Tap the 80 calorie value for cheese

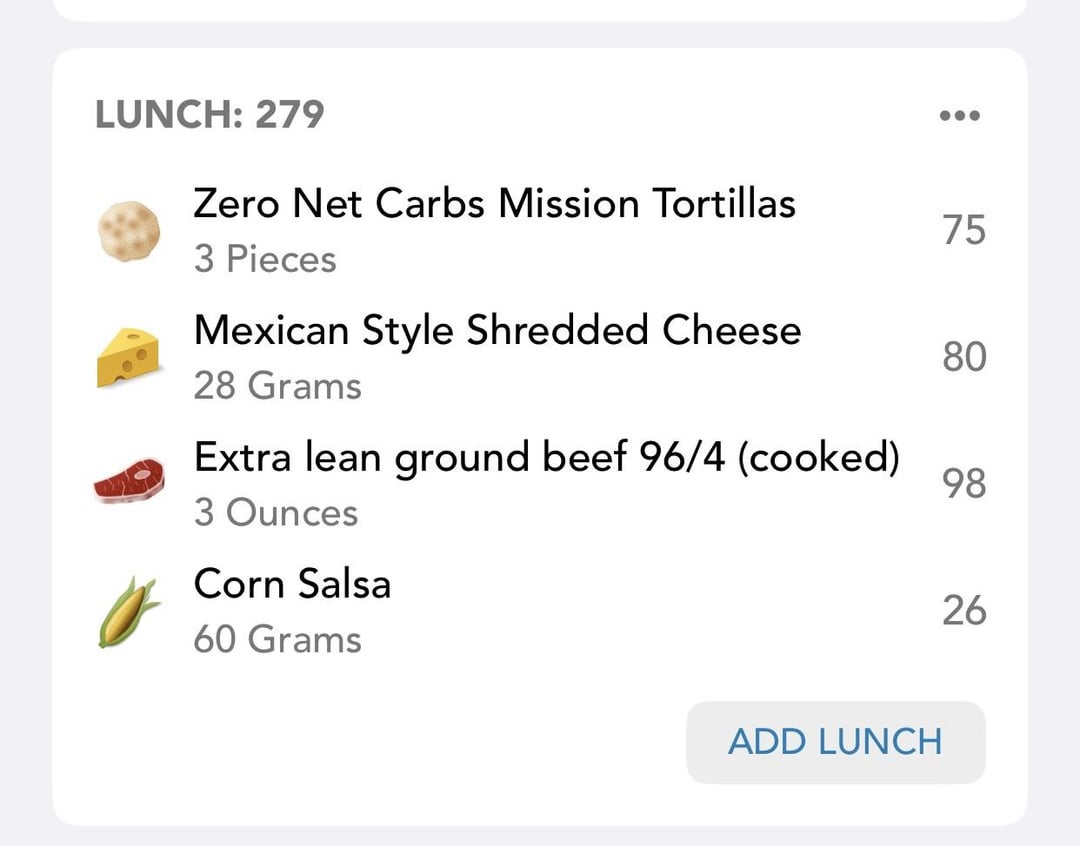tap(964, 357)
